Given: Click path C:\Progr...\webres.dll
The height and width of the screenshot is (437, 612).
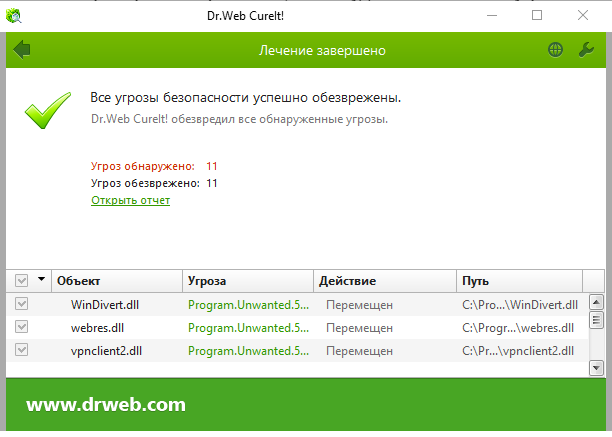Looking at the screenshot, I should click(518, 328).
